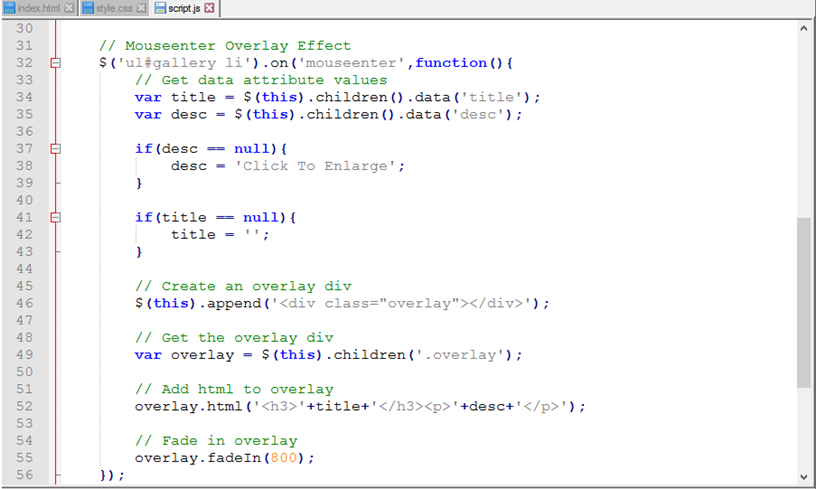The height and width of the screenshot is (489, 816).
Task: Click 'overlay.html' on line 52
Action: coord(189,406)
